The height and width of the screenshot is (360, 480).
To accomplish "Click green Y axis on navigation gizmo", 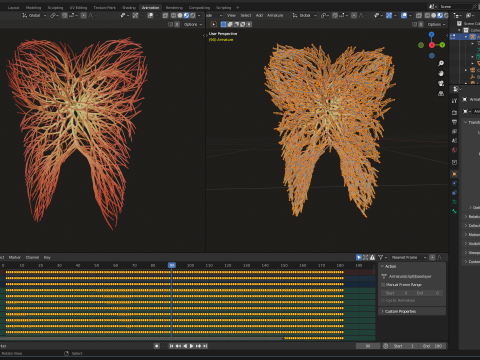I will pyautogui.click(x=442, y=45).
